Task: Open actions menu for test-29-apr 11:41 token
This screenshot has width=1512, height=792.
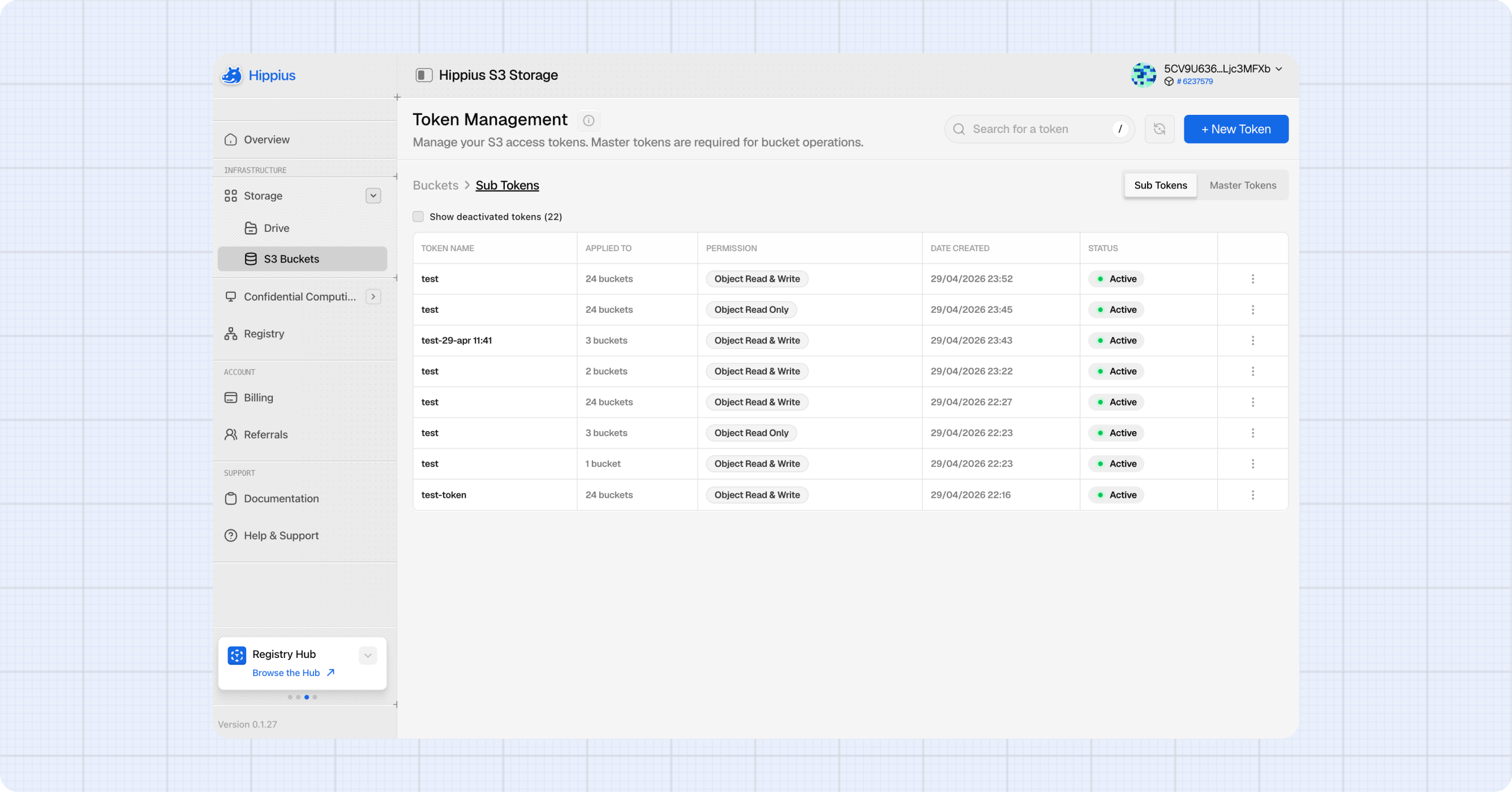Action: [x=1253, y=341]
